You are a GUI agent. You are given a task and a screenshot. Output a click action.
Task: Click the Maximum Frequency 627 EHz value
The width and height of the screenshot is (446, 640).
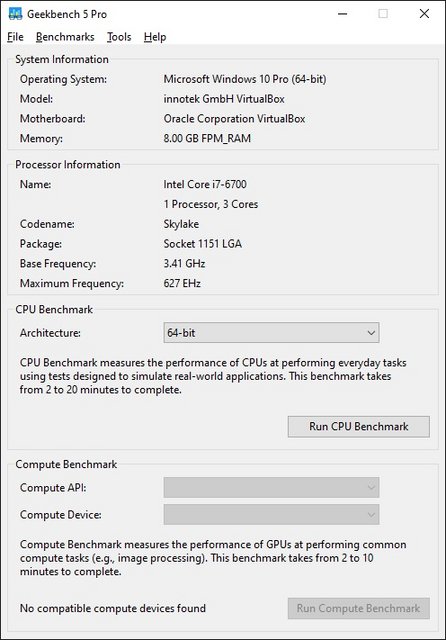pyautogui.click(x=182, y=283)
